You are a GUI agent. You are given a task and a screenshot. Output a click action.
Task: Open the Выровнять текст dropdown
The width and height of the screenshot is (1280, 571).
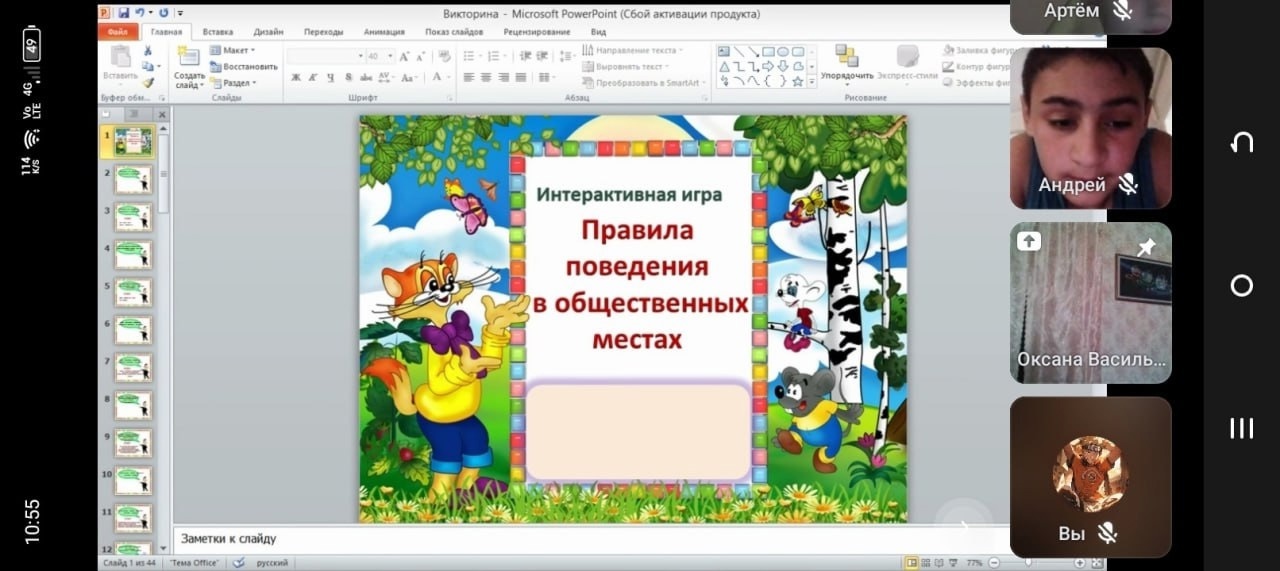coord(625,66)
